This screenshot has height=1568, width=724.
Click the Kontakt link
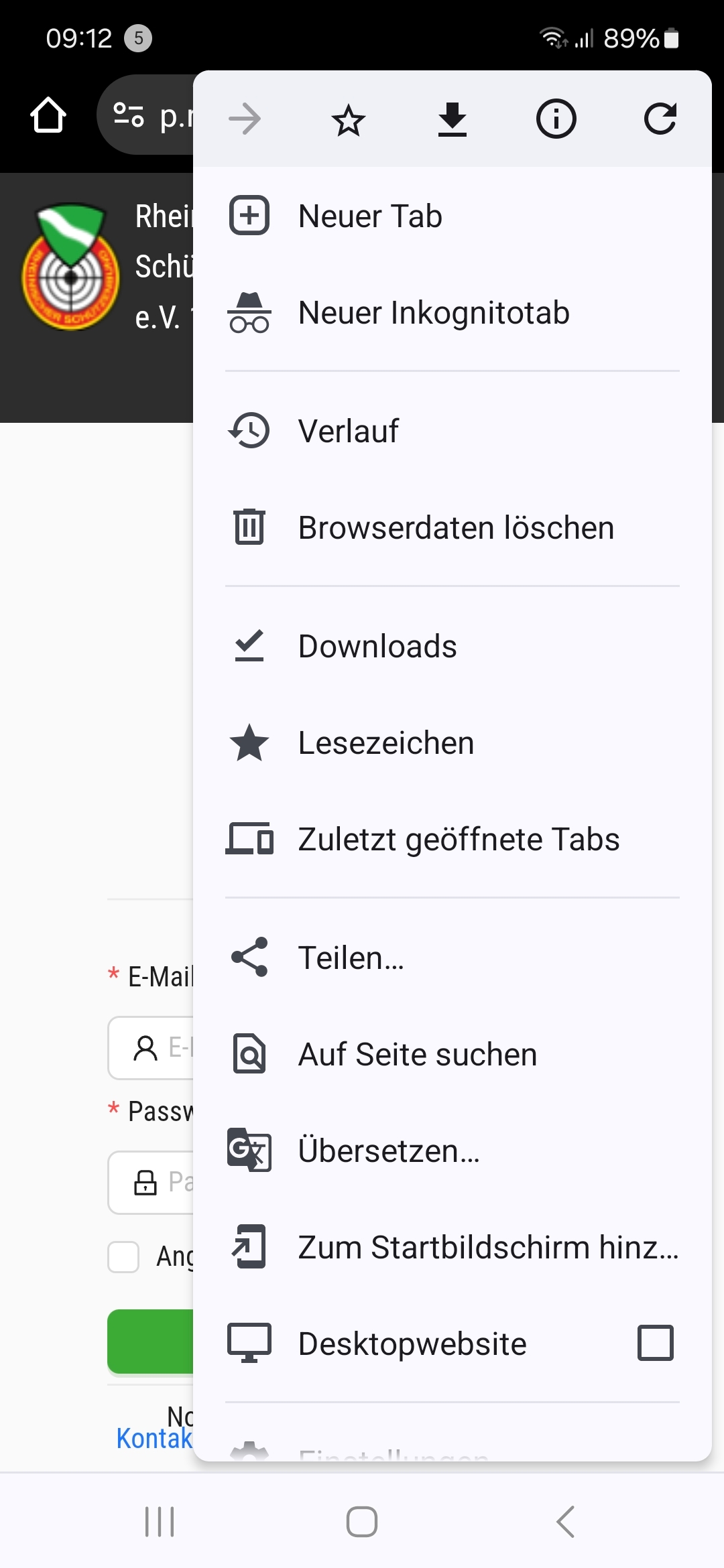coord(154,1439)
